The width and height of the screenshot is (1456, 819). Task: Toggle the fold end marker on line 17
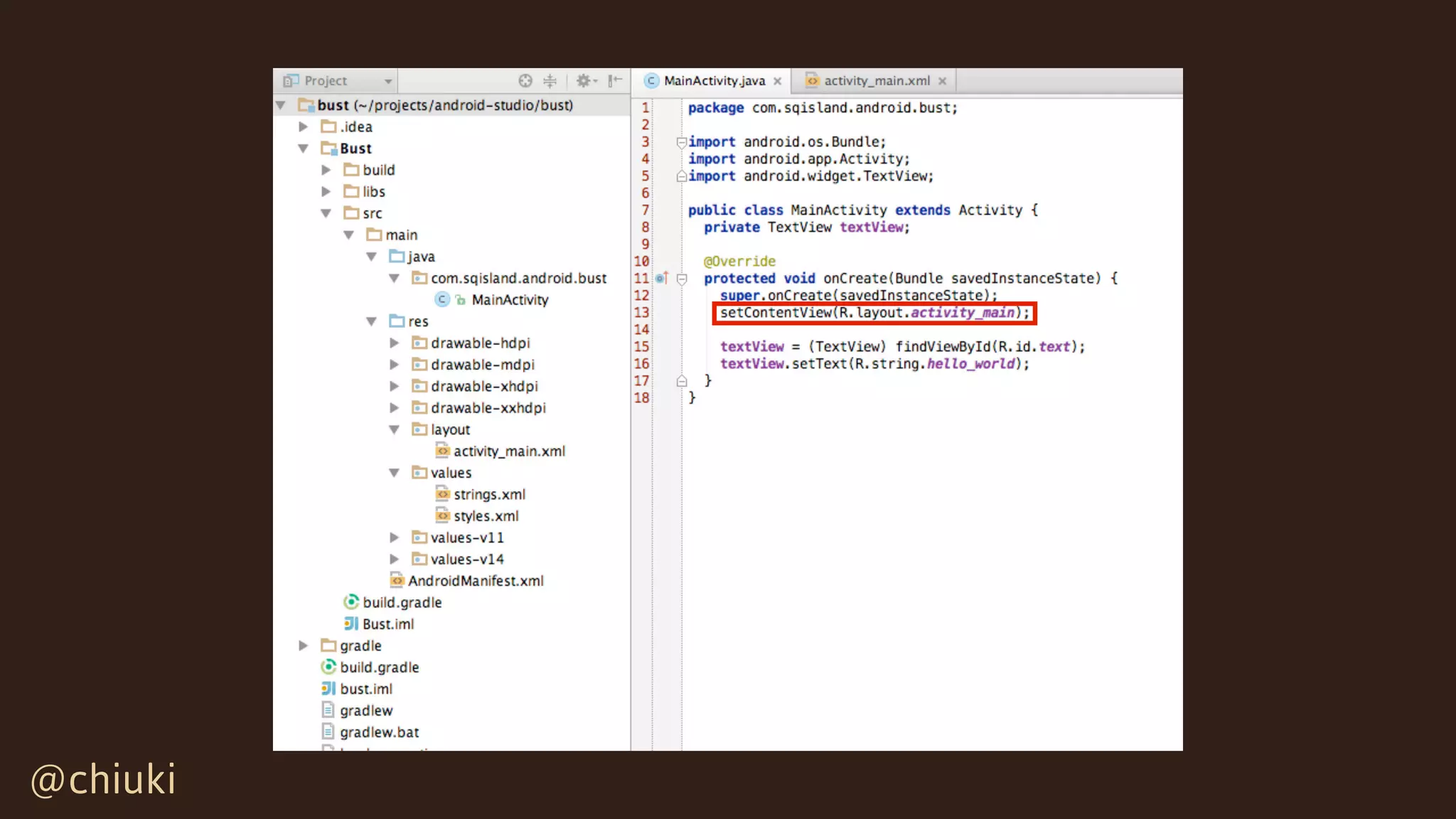pos(681,381)
